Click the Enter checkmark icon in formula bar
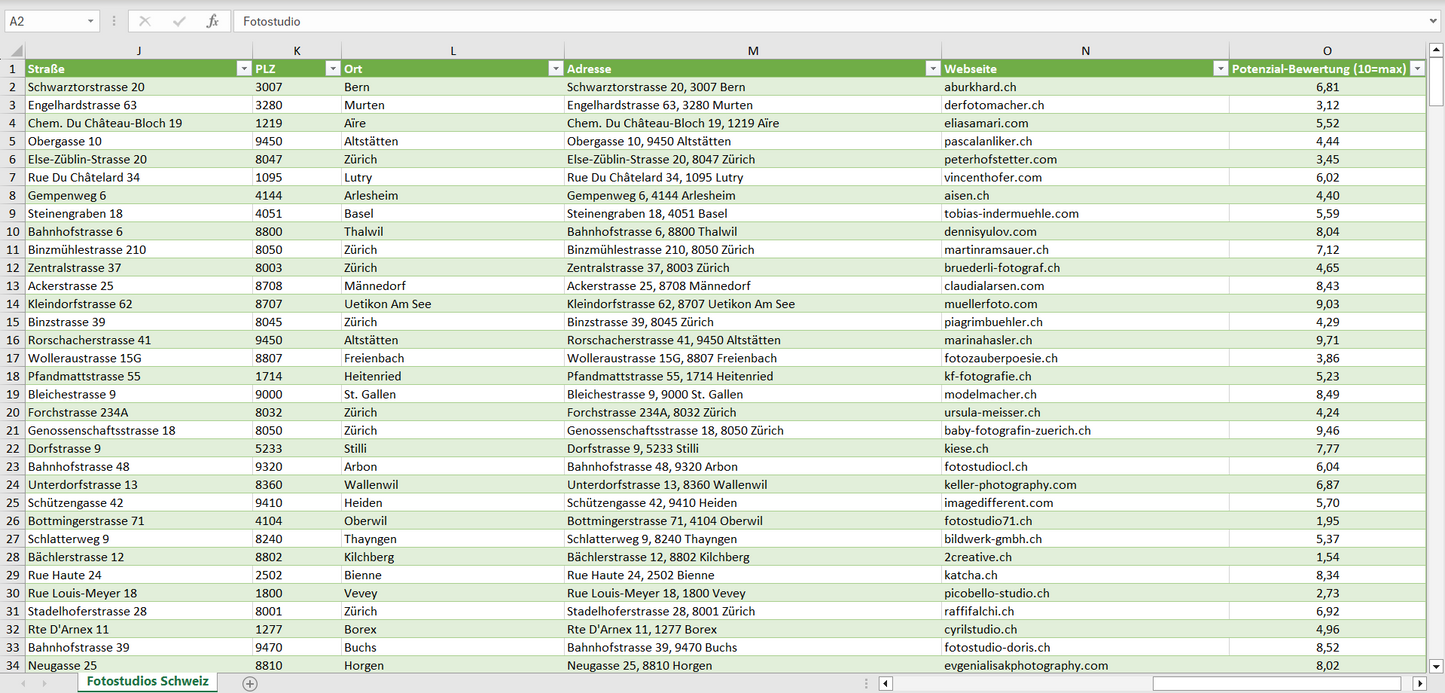 (x=179, y=21)
